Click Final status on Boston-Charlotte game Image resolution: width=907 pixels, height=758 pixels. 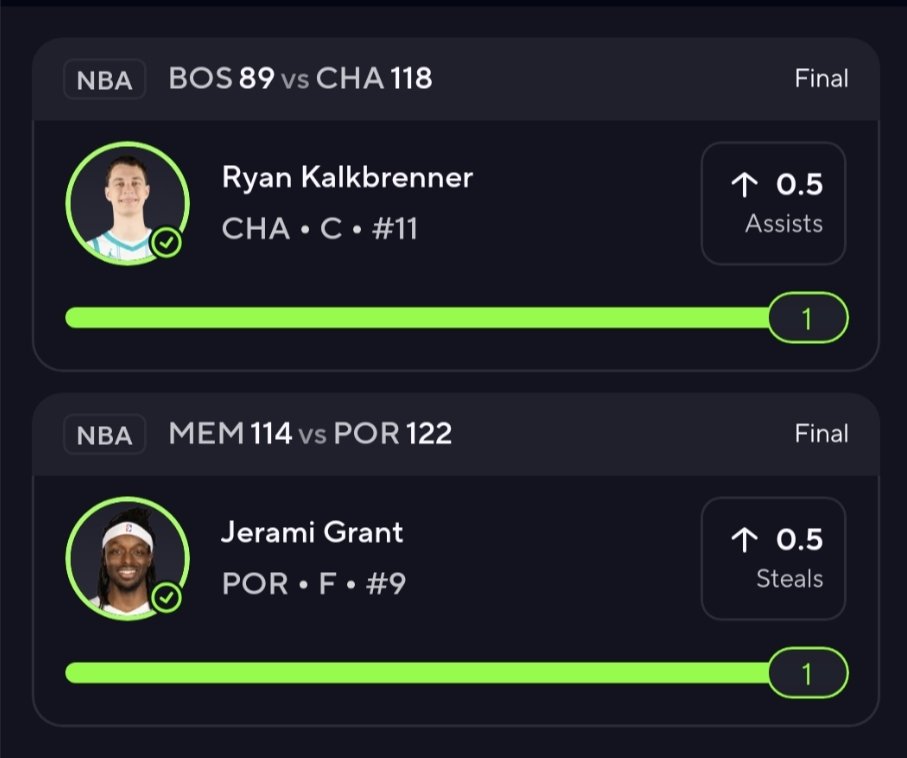coord(821,79)
